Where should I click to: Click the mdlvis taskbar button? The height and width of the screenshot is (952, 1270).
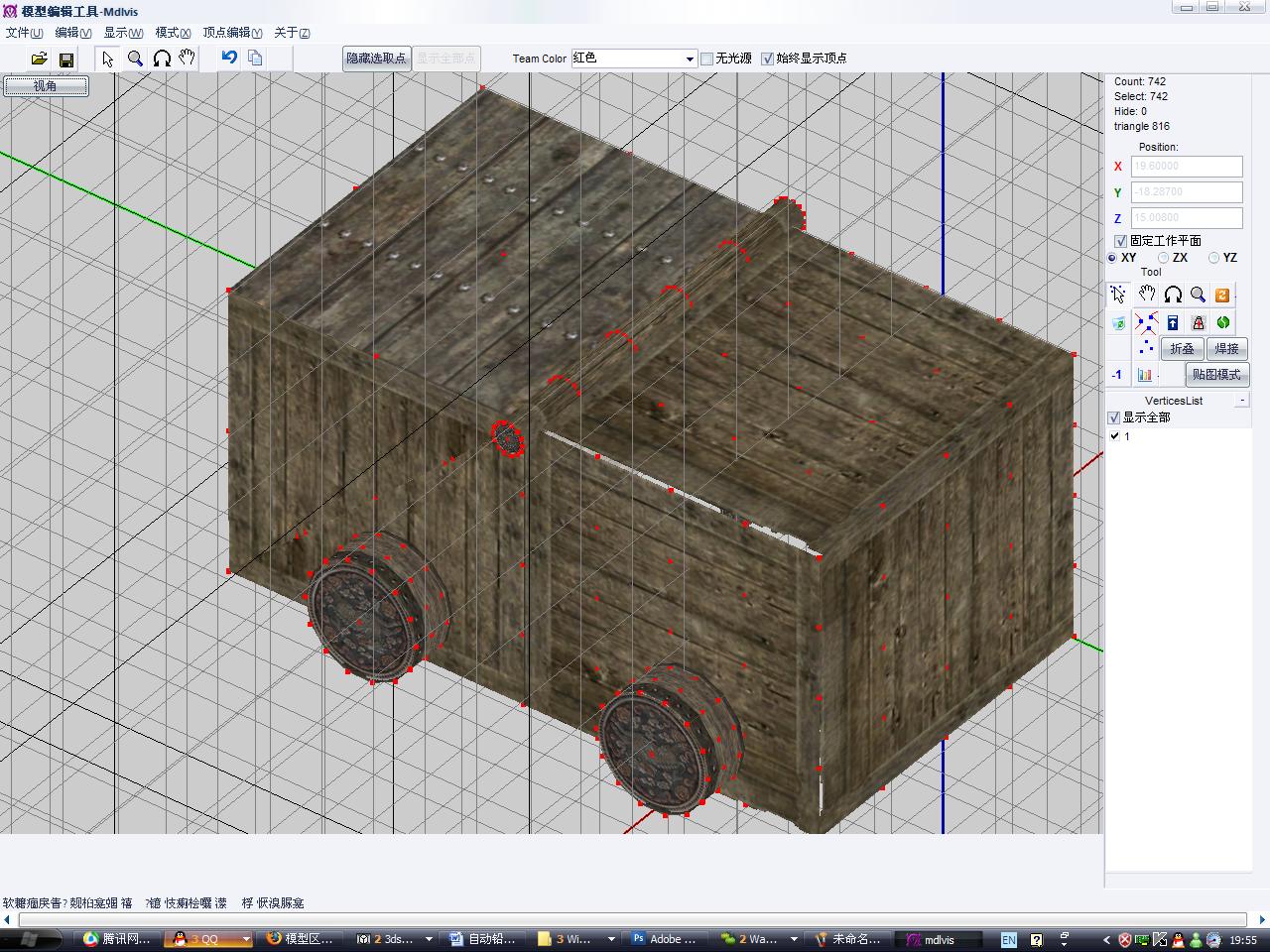(937, 939)
